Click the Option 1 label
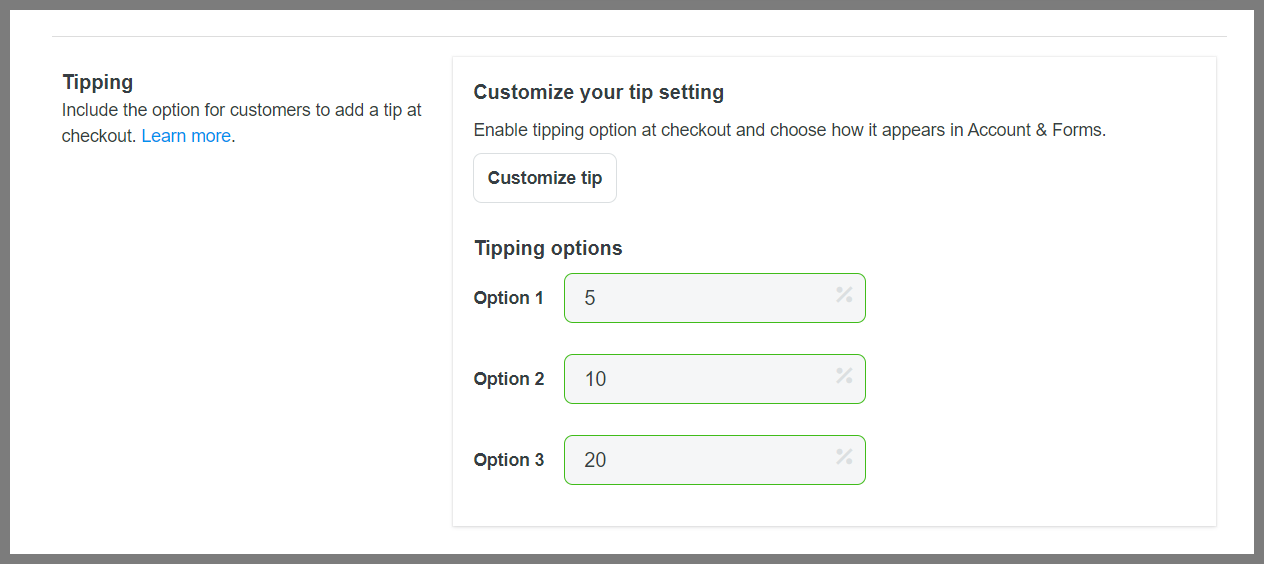 509,298
